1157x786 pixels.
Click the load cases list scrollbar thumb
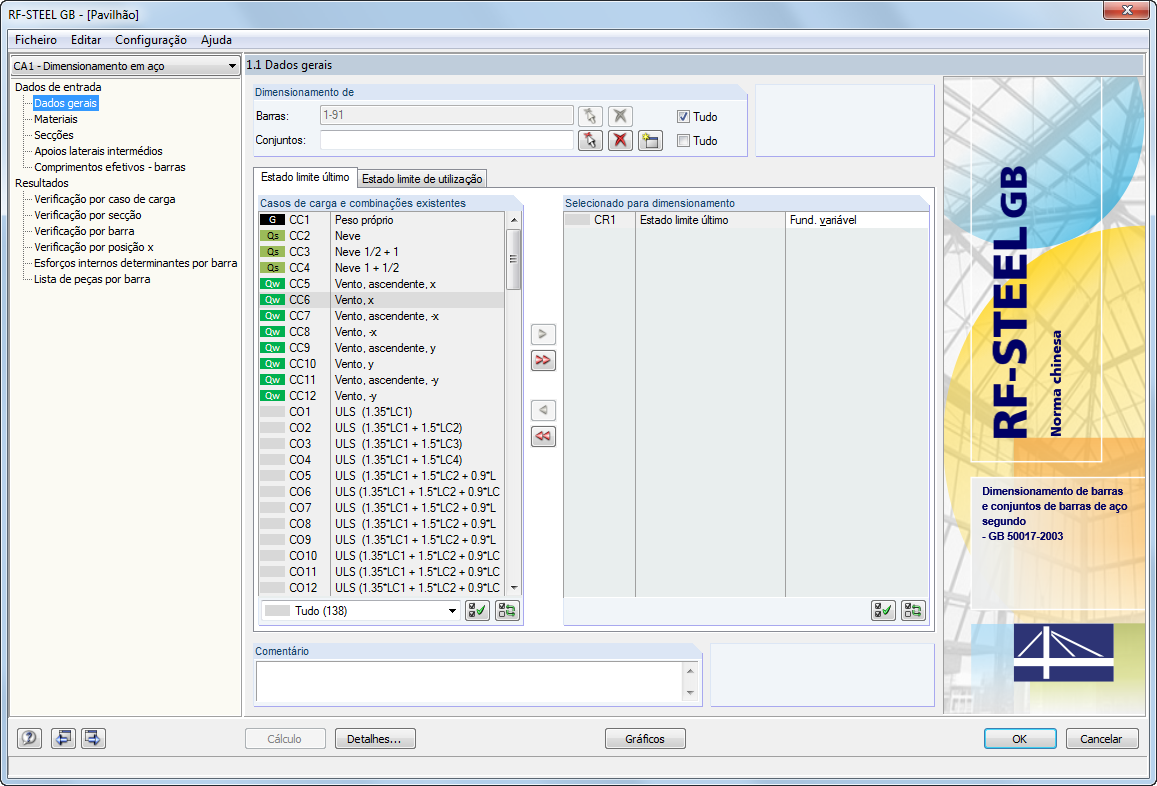coord(514,259)
